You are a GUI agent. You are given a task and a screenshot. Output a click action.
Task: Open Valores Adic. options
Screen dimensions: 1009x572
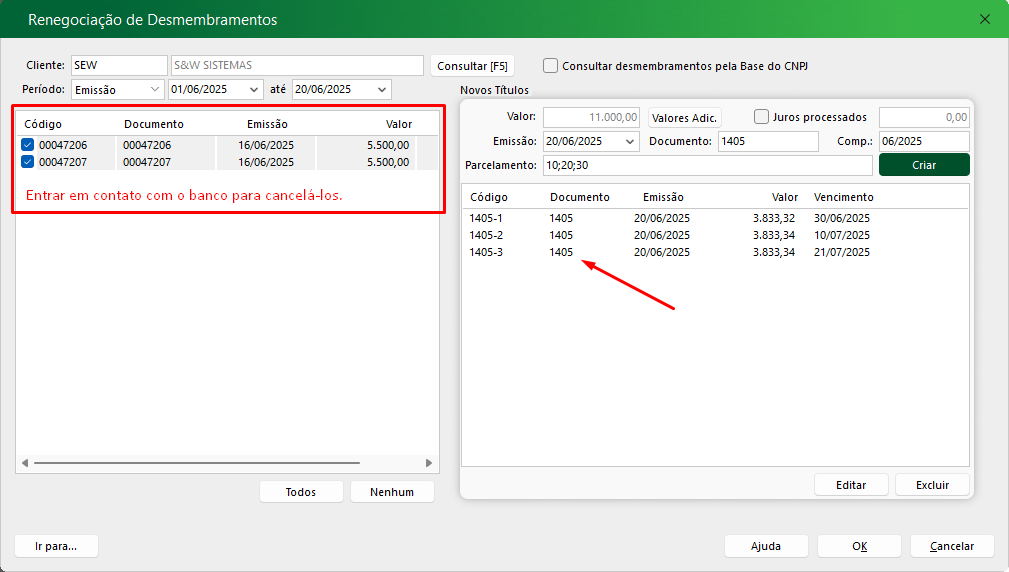coord(685,117)
